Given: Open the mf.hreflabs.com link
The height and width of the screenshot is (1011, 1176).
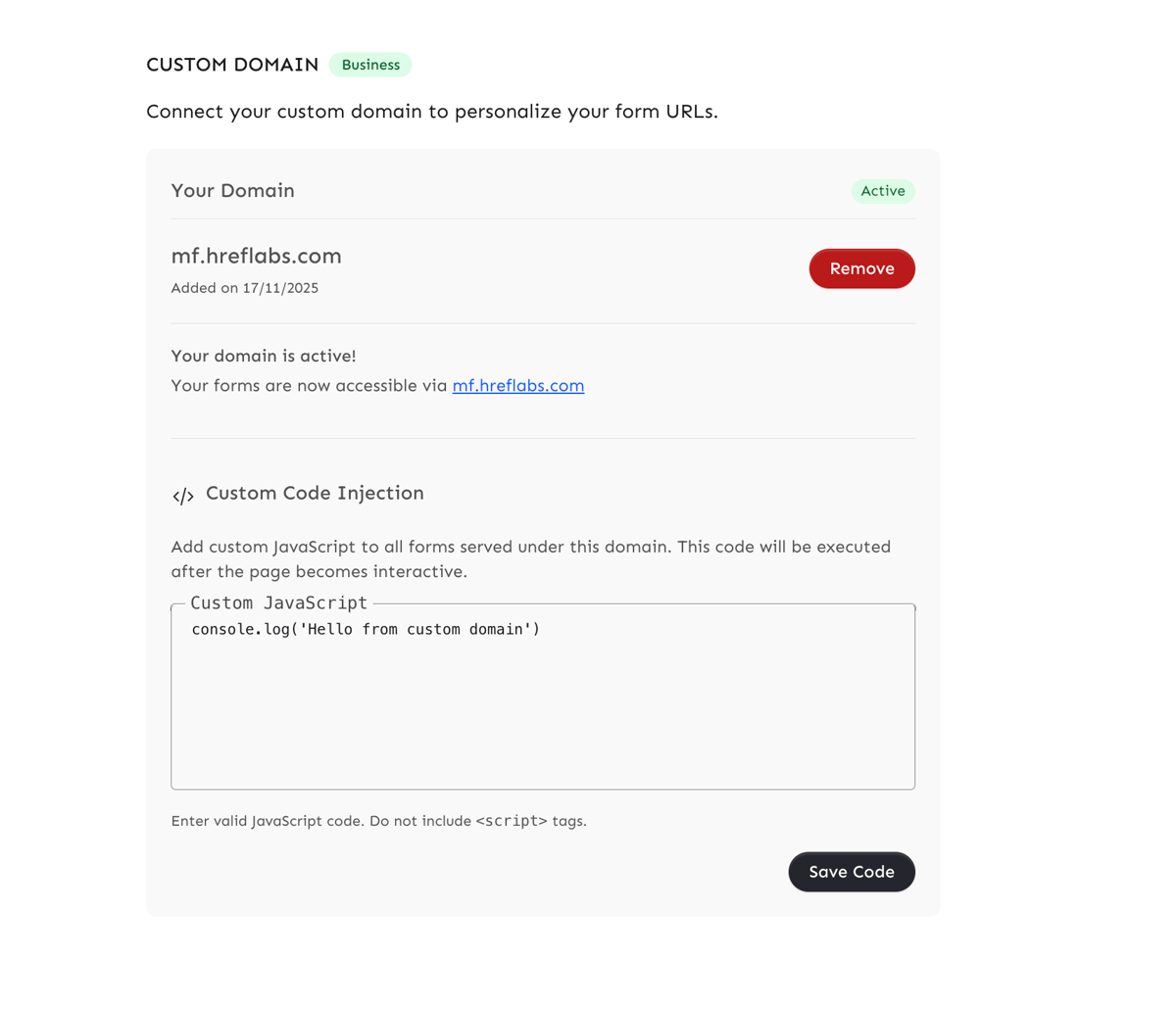Looking at the screenshot, I should tap(517, 386).
